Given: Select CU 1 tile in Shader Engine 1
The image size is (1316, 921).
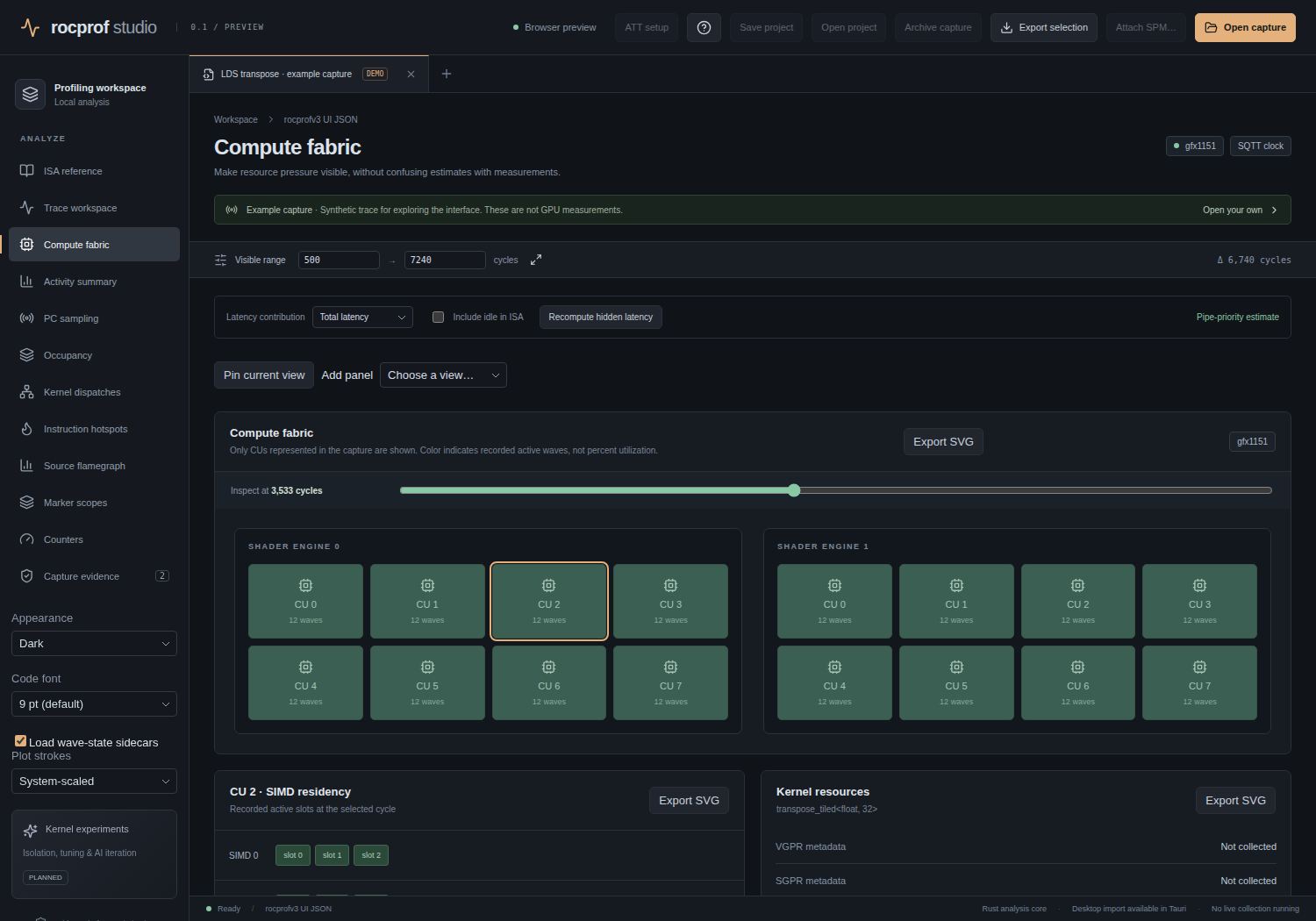Looking at the screenshot, I should pos(956,601).
